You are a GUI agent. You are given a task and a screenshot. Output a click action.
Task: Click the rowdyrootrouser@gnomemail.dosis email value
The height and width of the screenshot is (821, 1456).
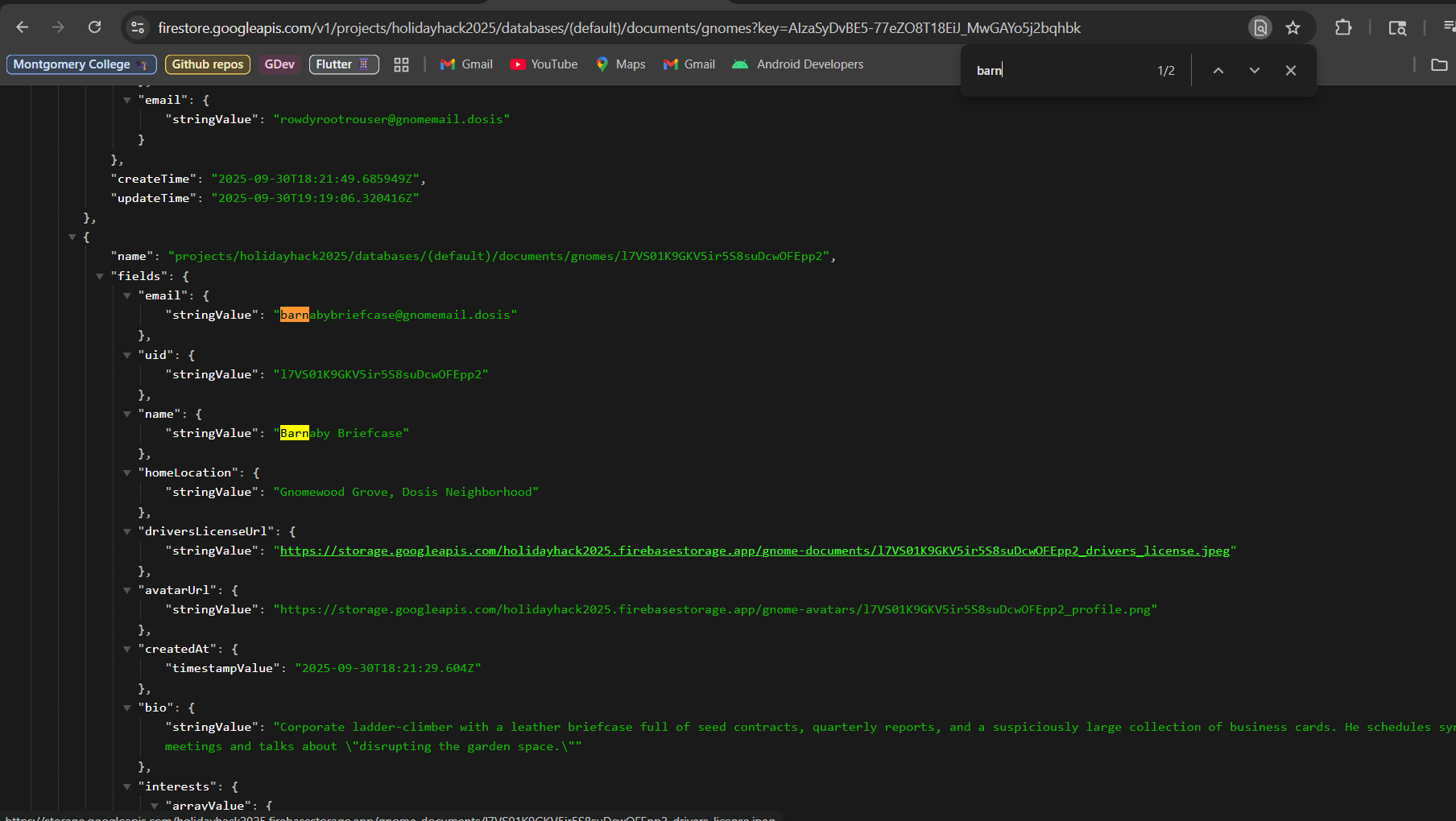pyautogui.click(x=391, y=119)
